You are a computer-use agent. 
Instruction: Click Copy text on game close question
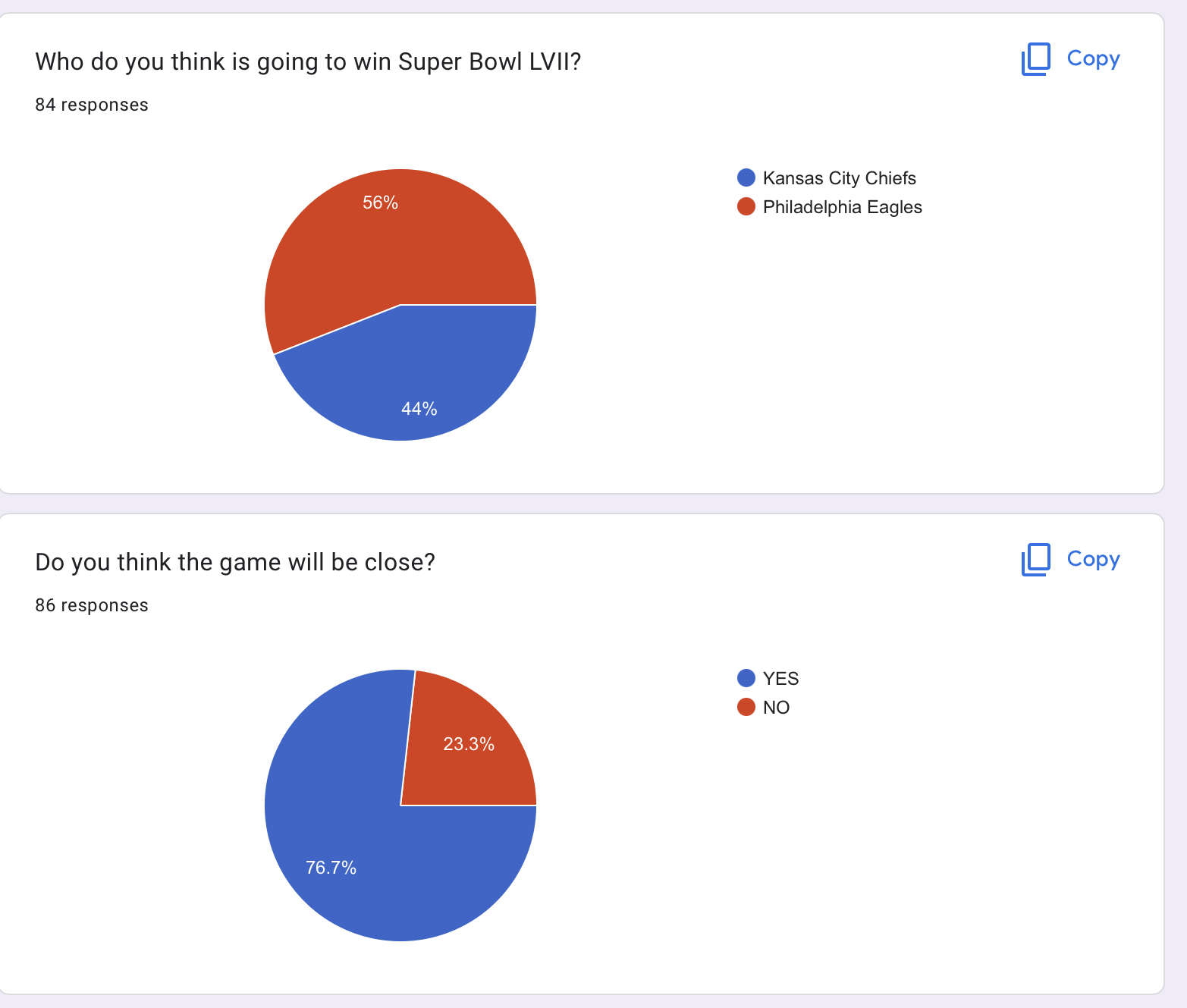1093,559
